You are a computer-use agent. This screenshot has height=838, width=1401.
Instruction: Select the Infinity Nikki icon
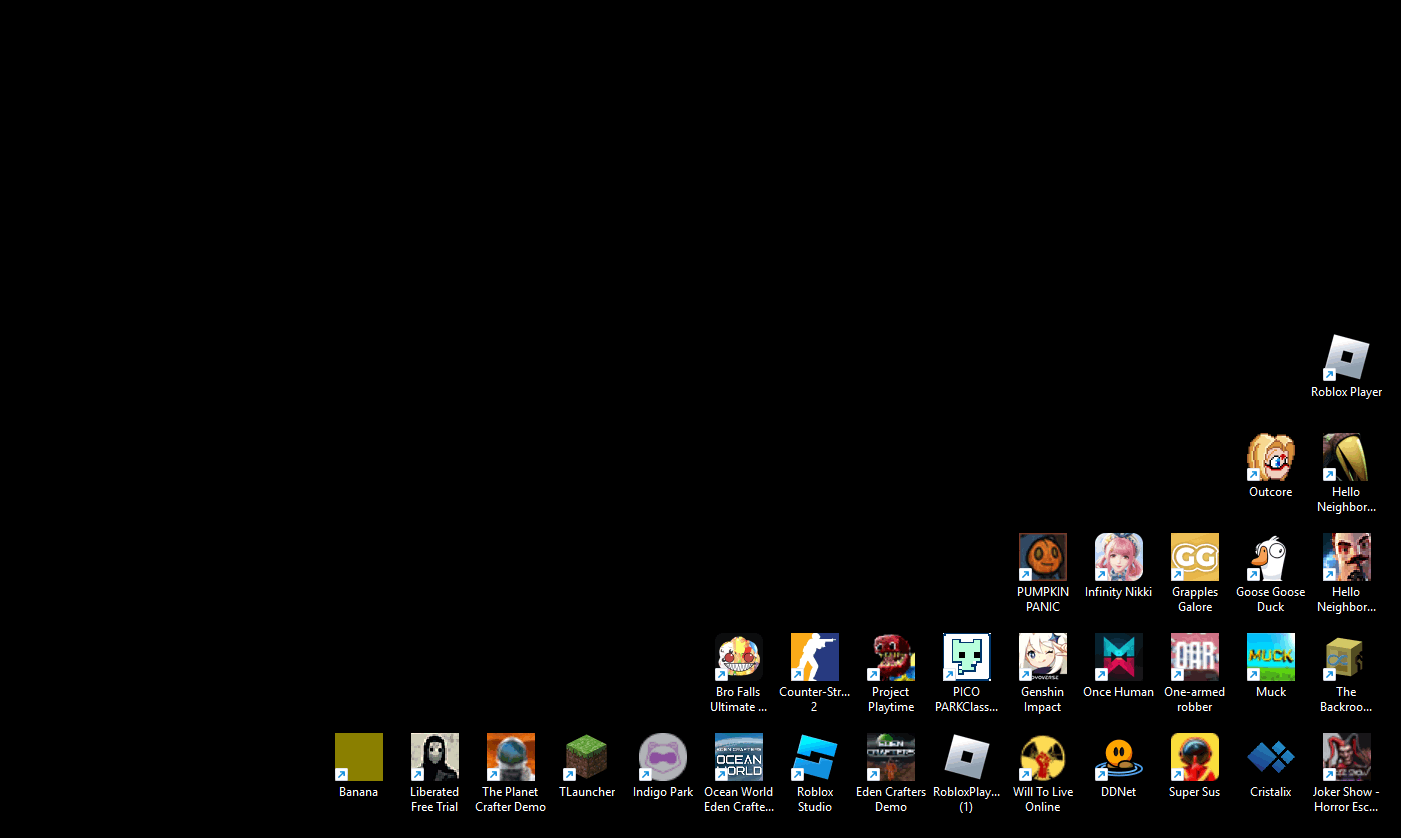[x=1118, y=557]
